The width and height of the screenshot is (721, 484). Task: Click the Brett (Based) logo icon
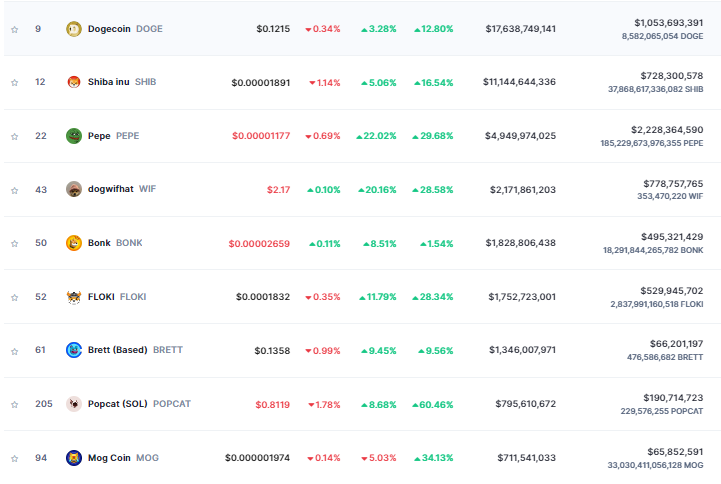point(74,350)
